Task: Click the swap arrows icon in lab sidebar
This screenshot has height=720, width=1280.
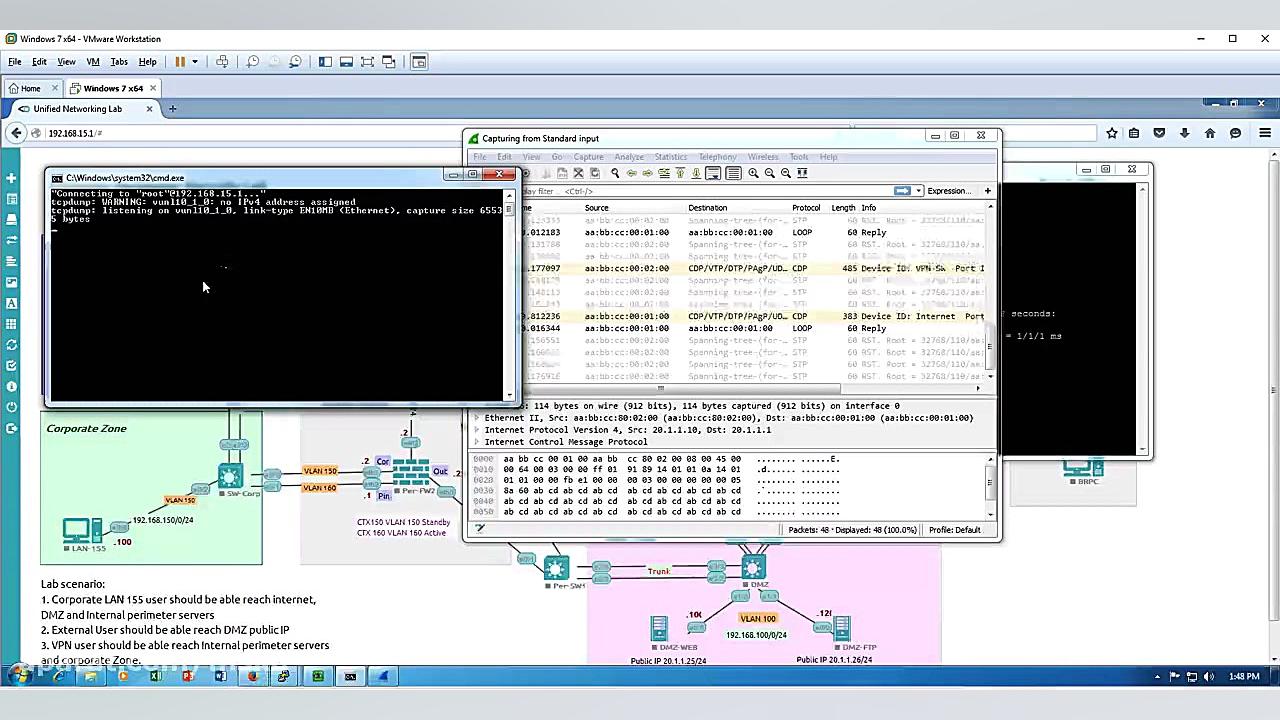Action: 11,240
